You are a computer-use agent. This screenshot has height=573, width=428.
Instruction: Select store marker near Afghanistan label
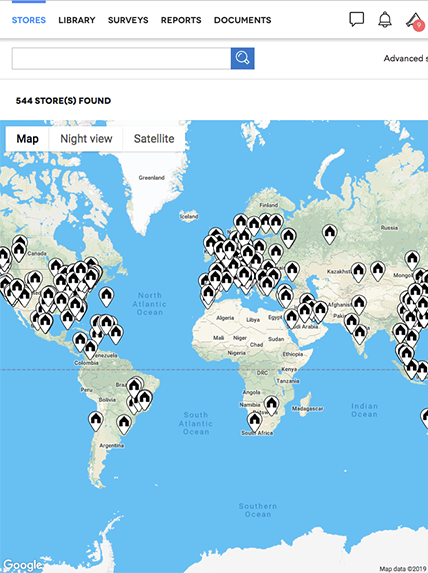click(359, 305)
